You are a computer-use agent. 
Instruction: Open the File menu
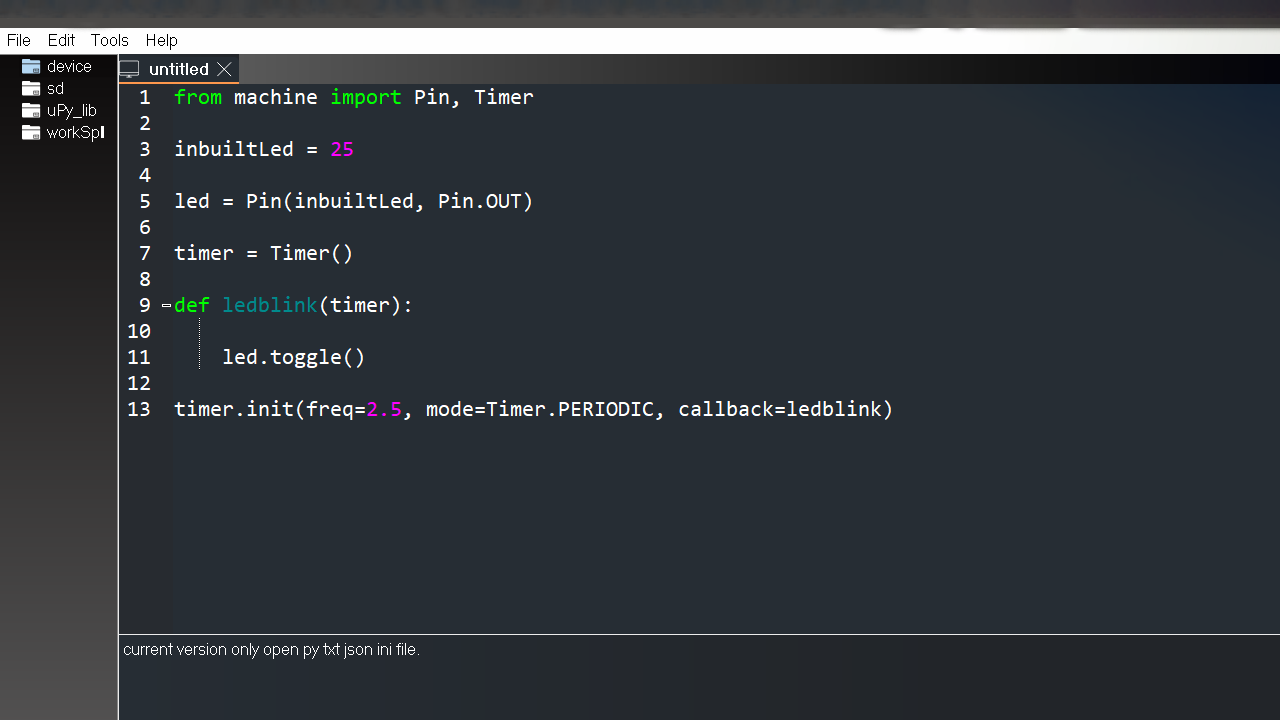[x=19, y=40]
